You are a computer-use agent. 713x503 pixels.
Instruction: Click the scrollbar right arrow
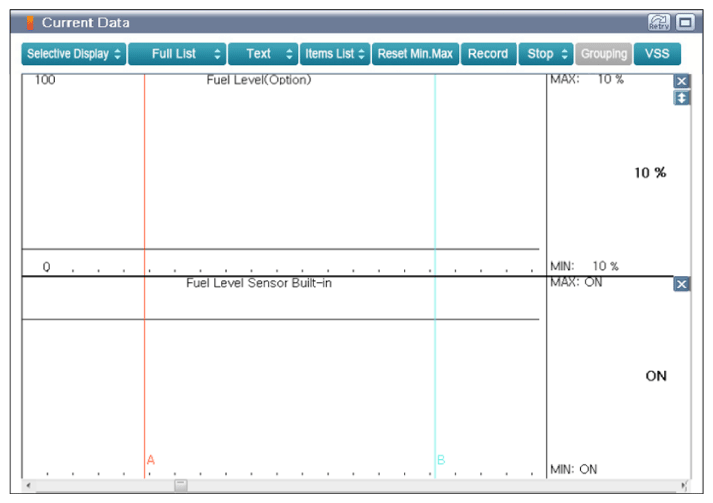tap(684, 485)
